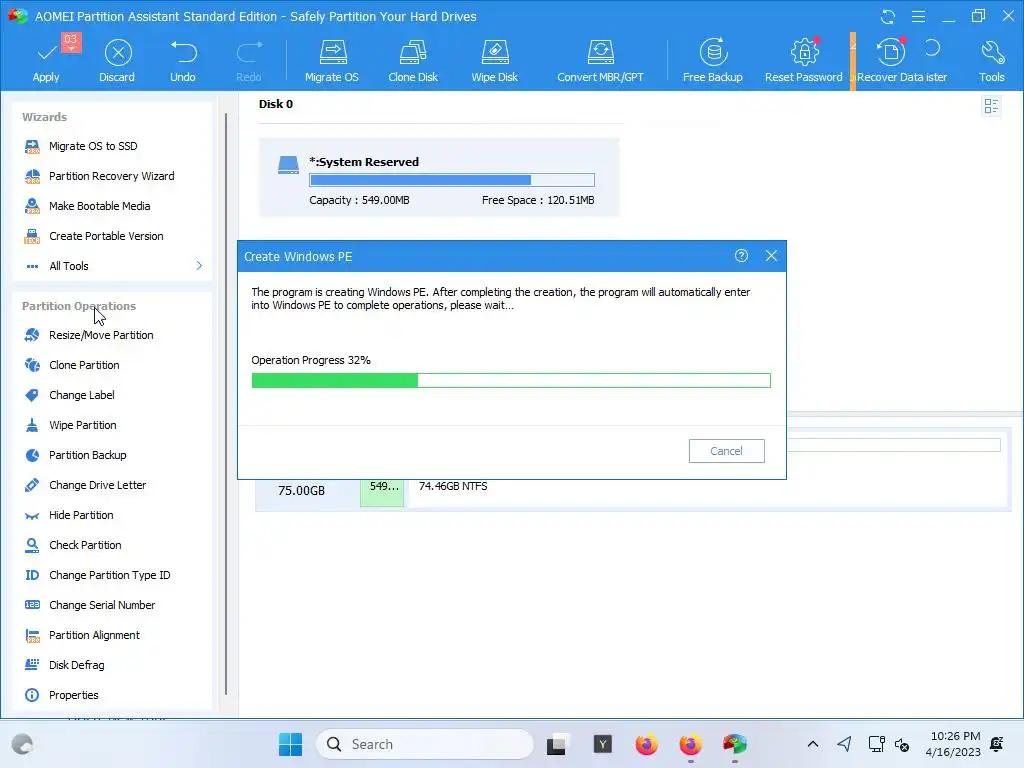The height and width of the screenshot is (768, 1024).
Task: Click the 75.00GB disk label
Action: tap(301, 491)
